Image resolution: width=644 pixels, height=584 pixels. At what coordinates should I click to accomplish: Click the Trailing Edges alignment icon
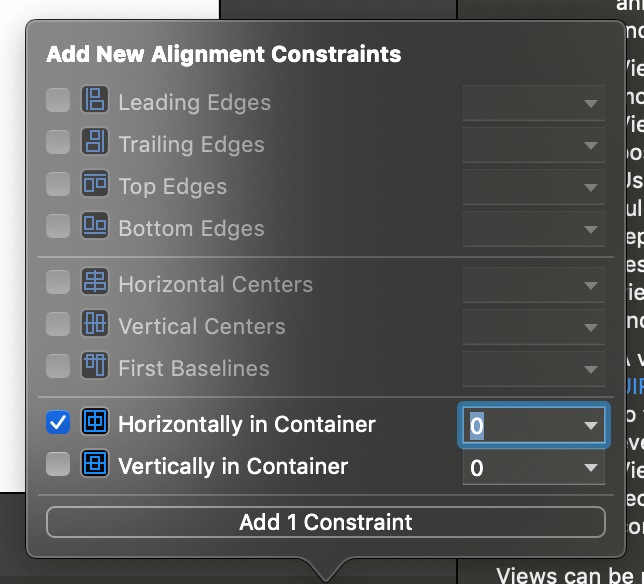point(95,143)
